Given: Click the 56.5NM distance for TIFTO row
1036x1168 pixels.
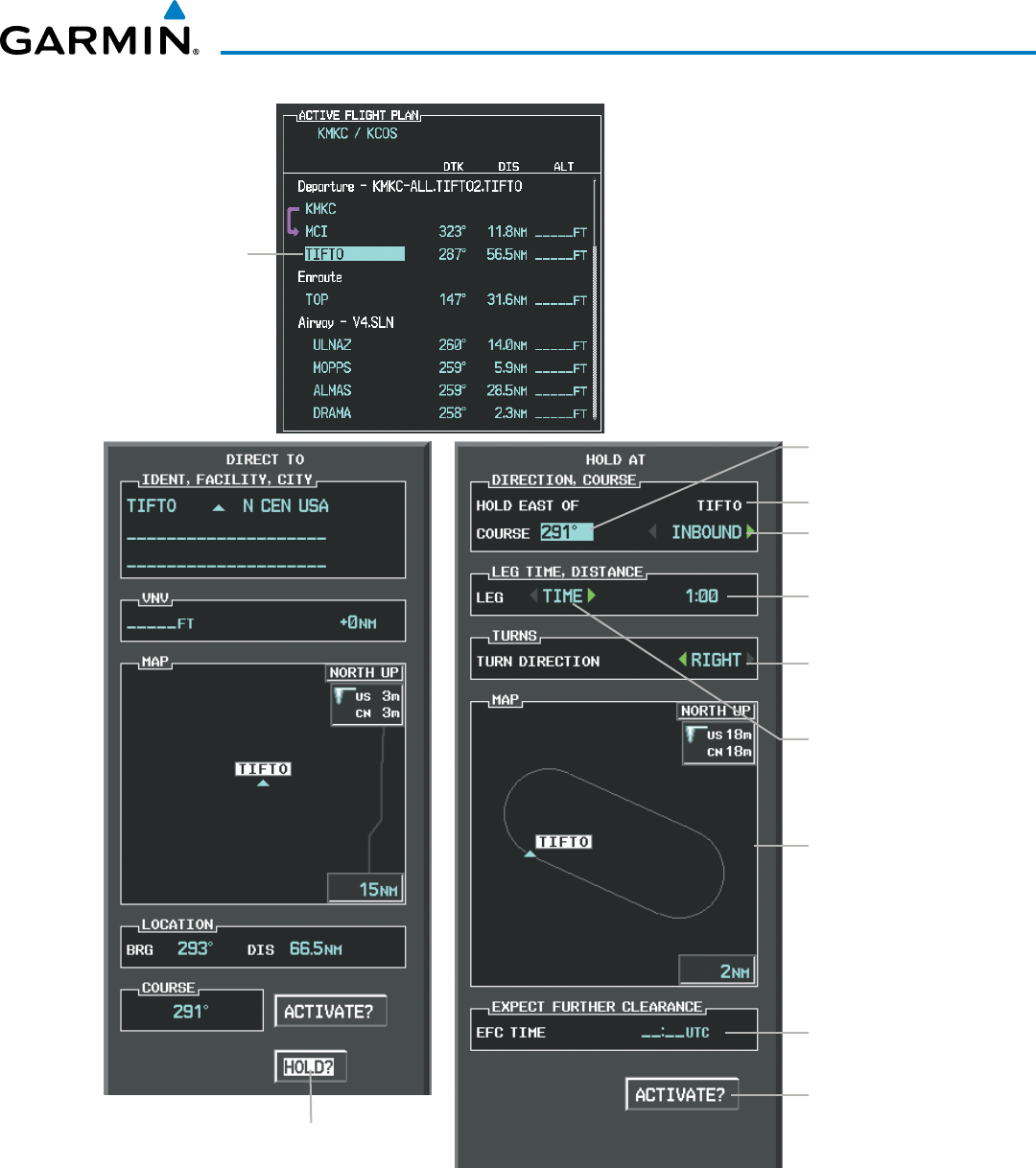Looking at the screenshot, I should [506, 255].
